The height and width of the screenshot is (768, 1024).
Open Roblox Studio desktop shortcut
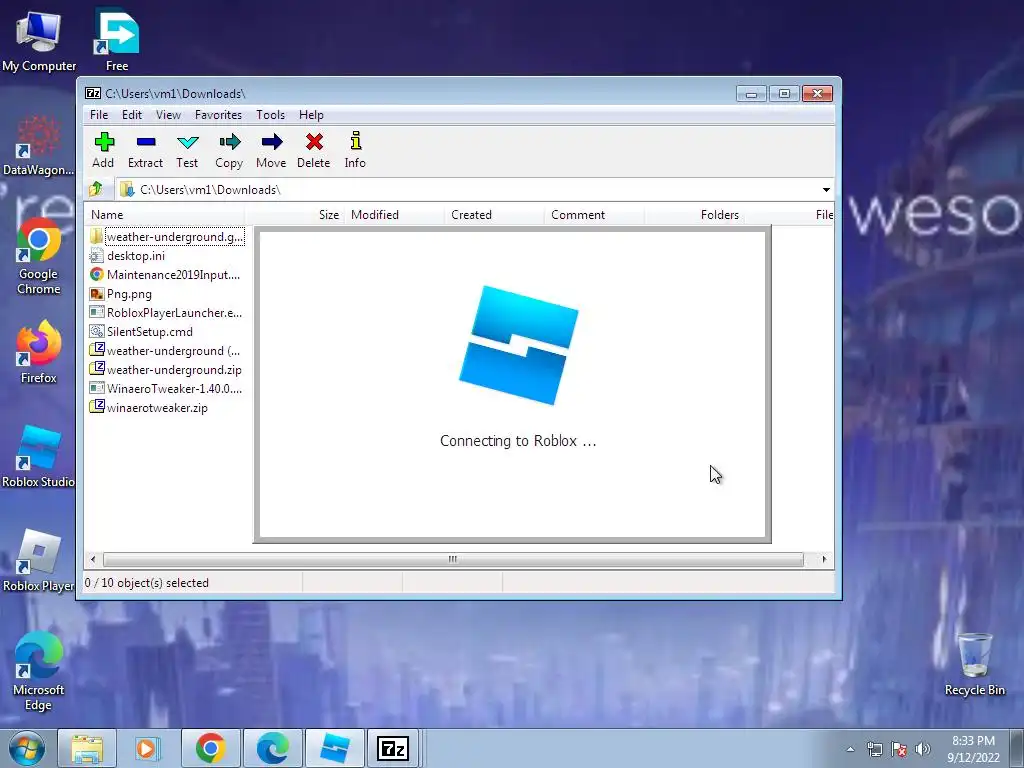[38, 457]
